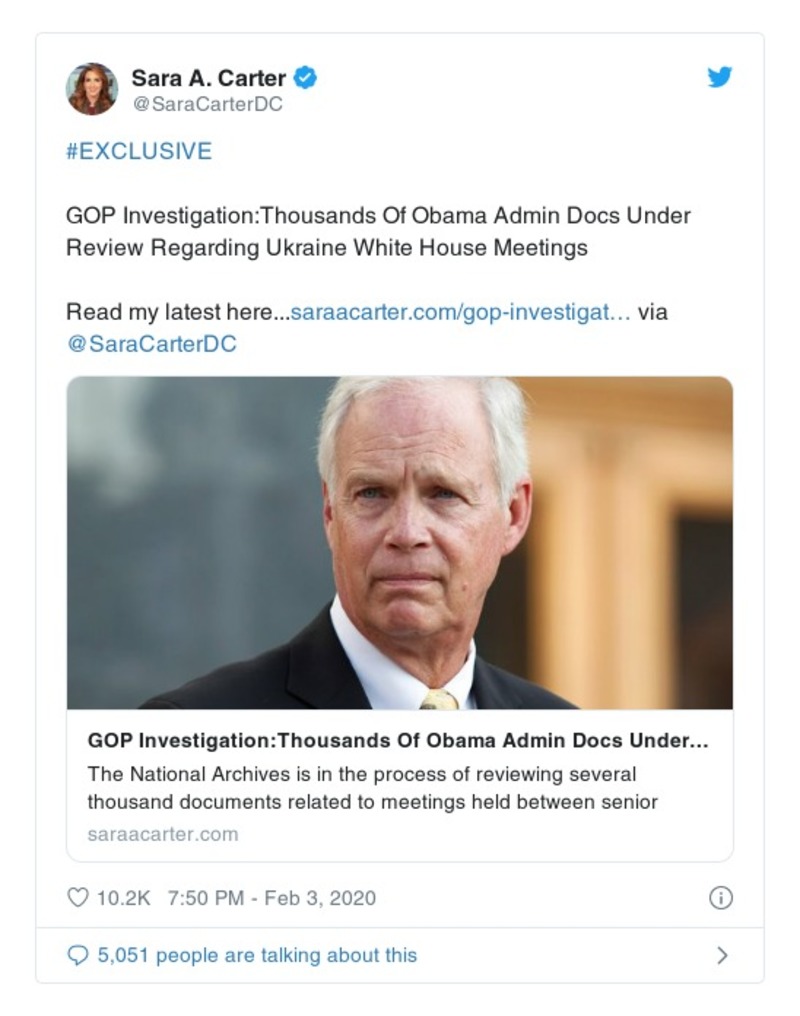Click the Twitter bird logo
The image size is (800, 1016).
click(719, 76)
